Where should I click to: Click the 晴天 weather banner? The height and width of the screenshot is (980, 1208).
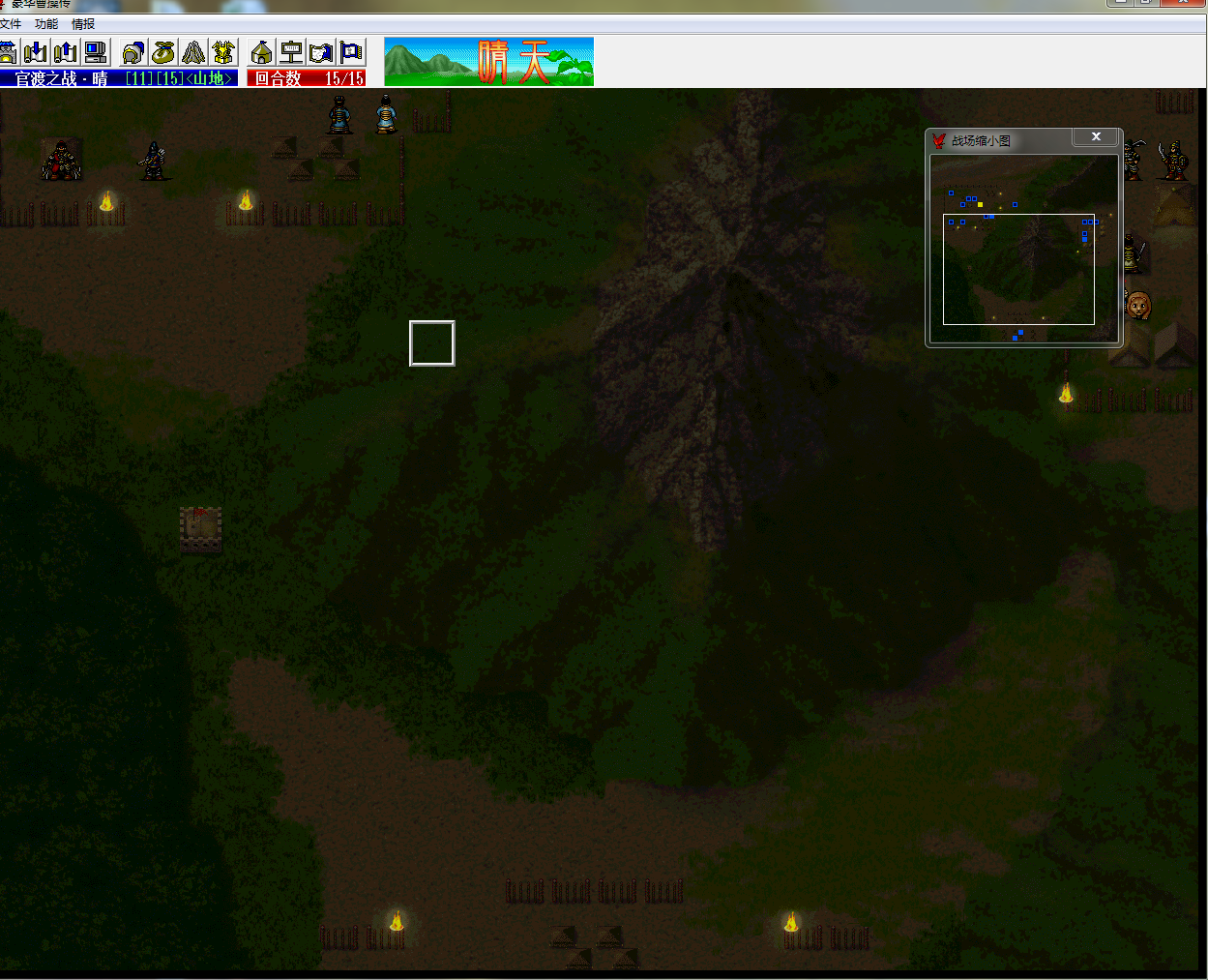488,62
